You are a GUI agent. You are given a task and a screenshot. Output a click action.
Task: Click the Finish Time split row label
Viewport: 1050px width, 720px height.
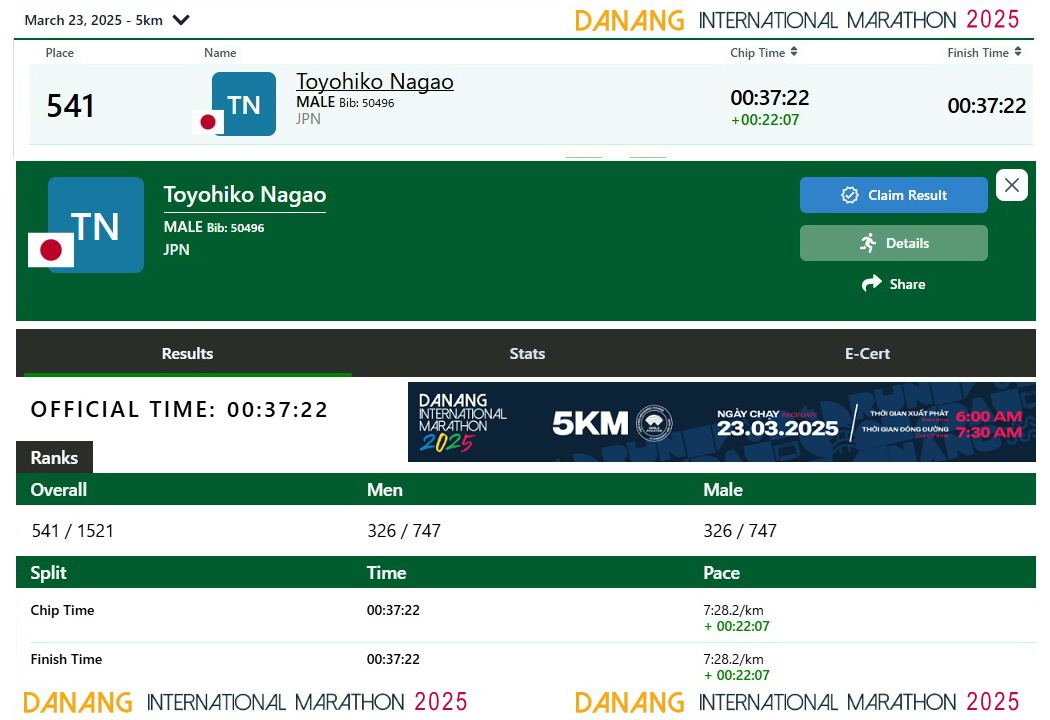pos(66,659)
